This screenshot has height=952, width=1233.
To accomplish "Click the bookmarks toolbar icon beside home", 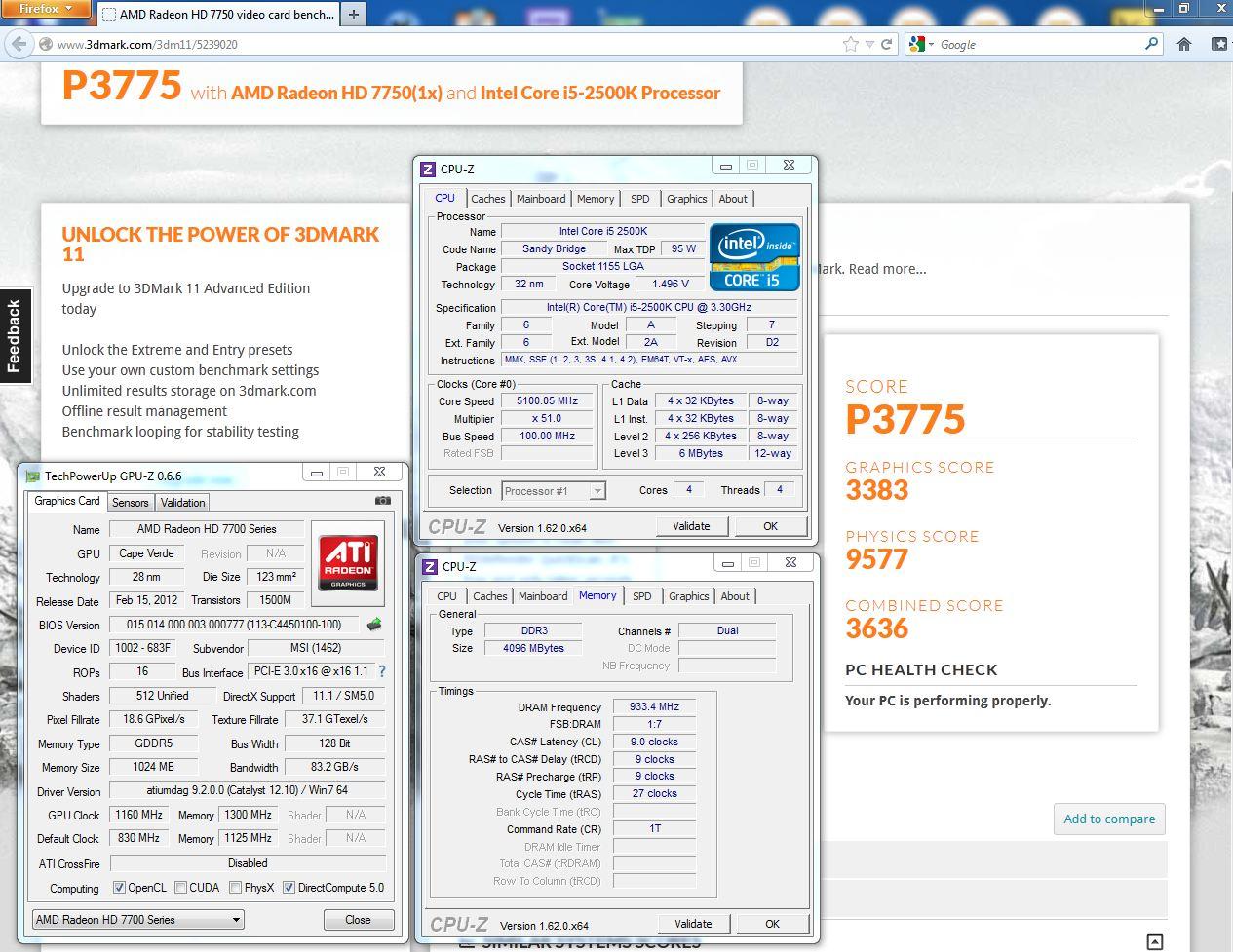I will [1219, 44].
